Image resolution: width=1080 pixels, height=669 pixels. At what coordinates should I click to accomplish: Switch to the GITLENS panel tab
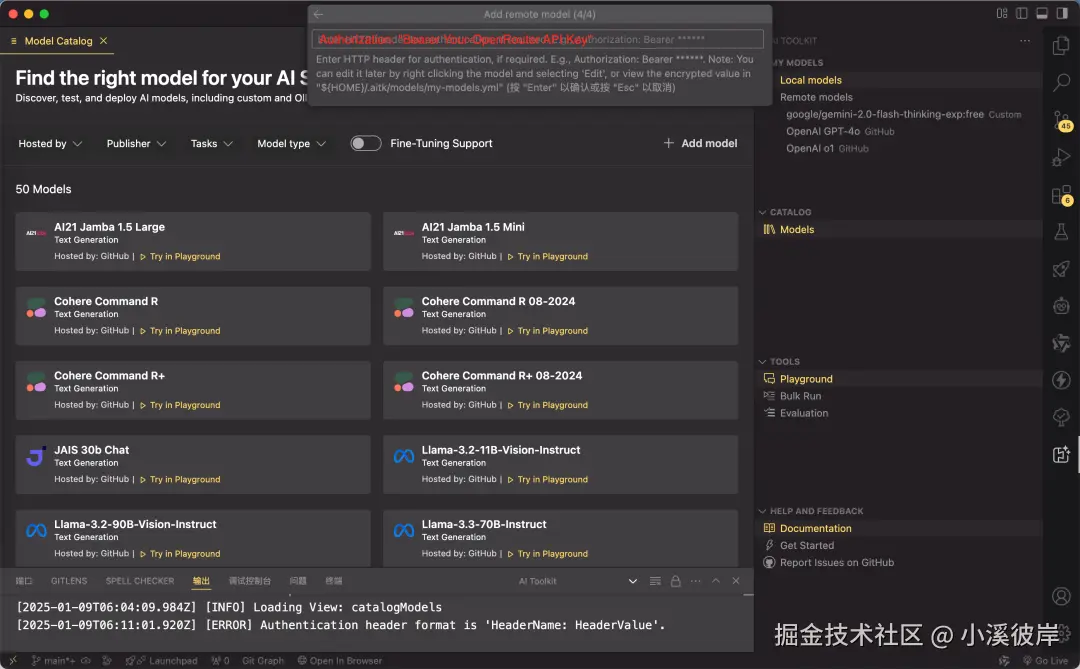click(x=69, y=581)
